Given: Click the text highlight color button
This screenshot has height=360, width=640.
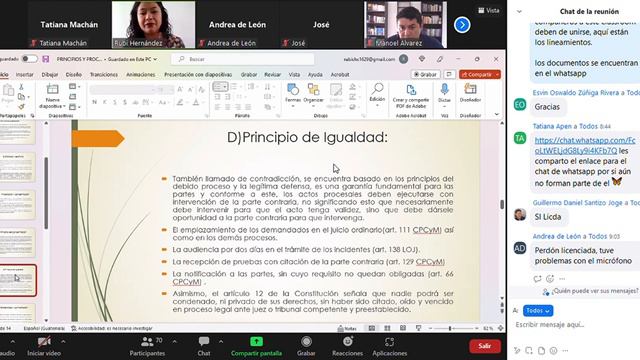Looking at the screenshot, I should 180,102.
